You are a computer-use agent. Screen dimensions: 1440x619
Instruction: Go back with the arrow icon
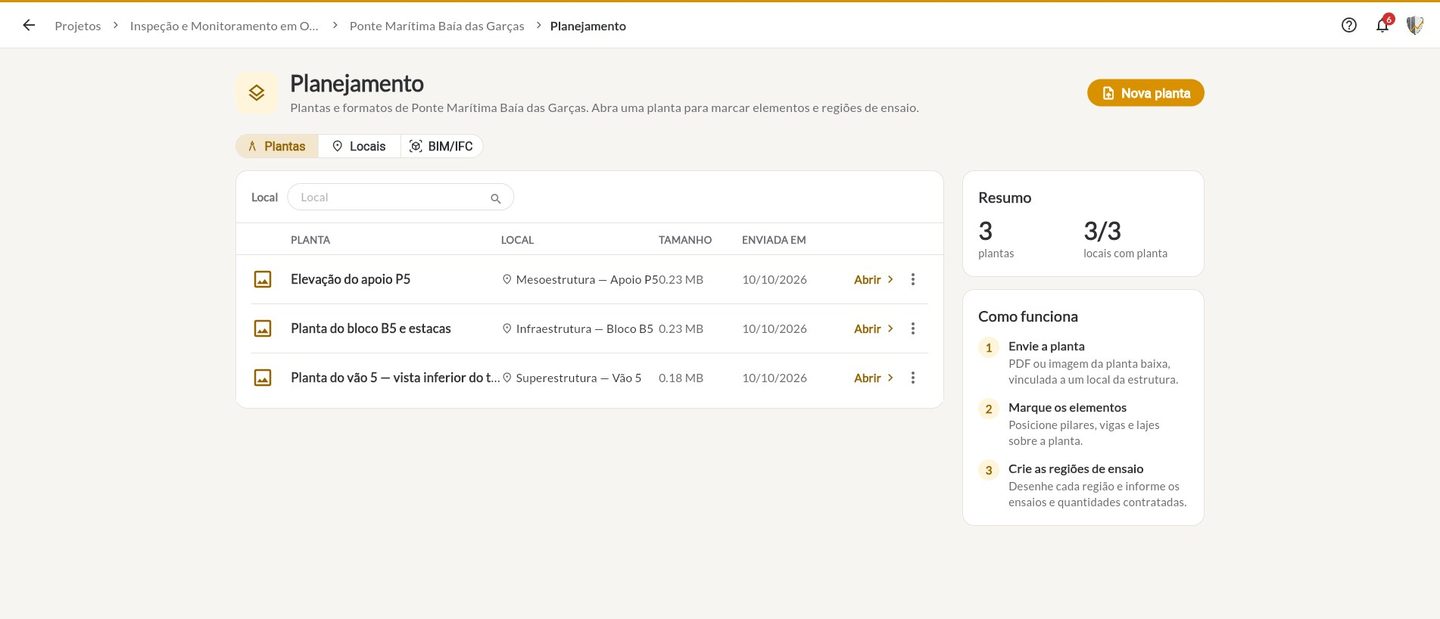[29, 25]
